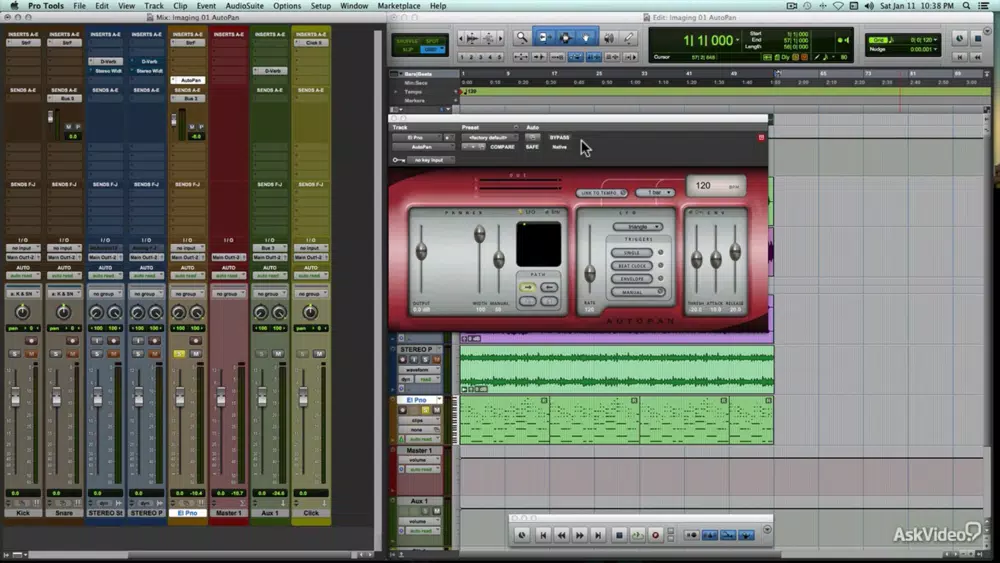Toggle SAFE automation on plug-in
The image size is (1000, 563).
pyautogui.click(x=532, y=147)
